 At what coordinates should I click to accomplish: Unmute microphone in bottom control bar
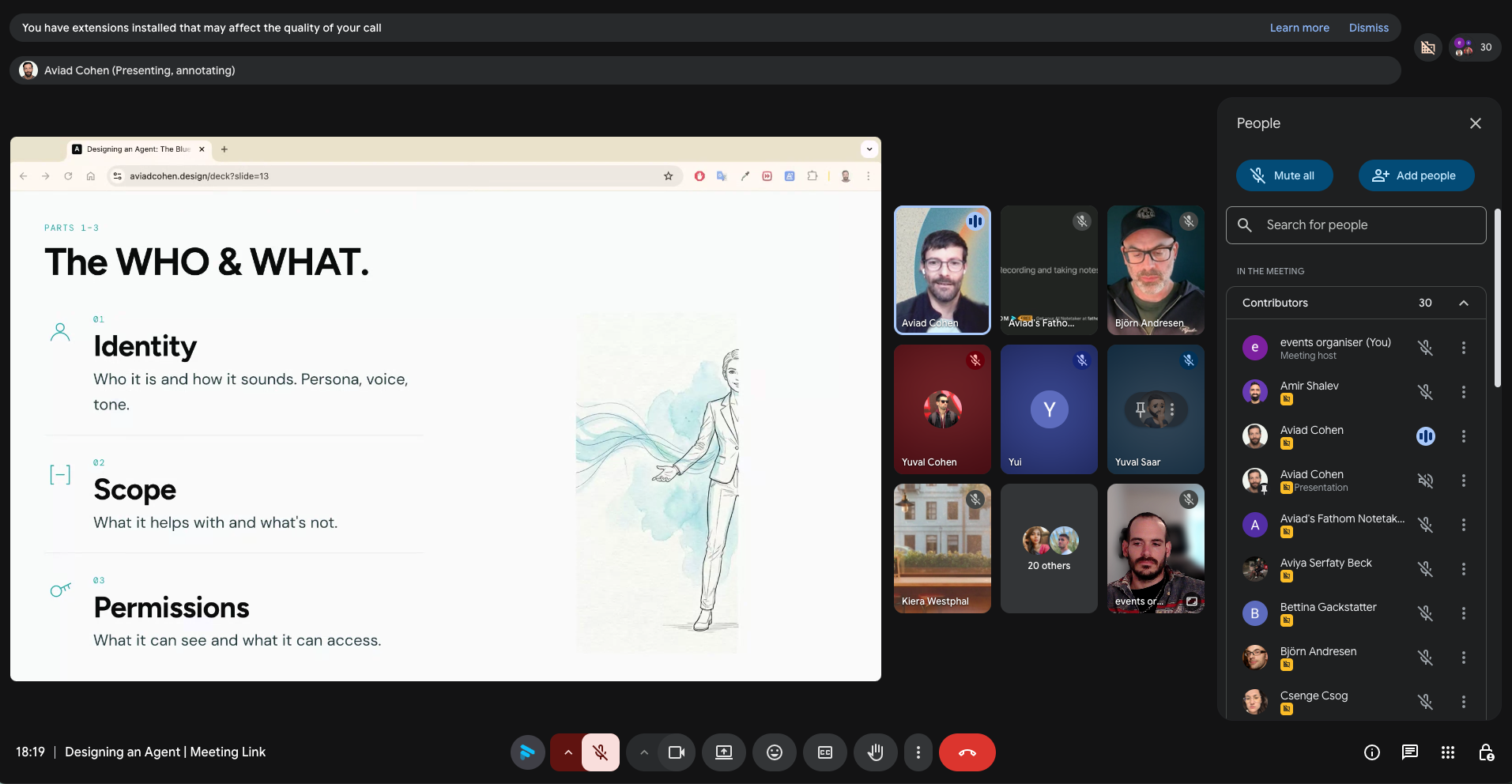coord(601,752)
